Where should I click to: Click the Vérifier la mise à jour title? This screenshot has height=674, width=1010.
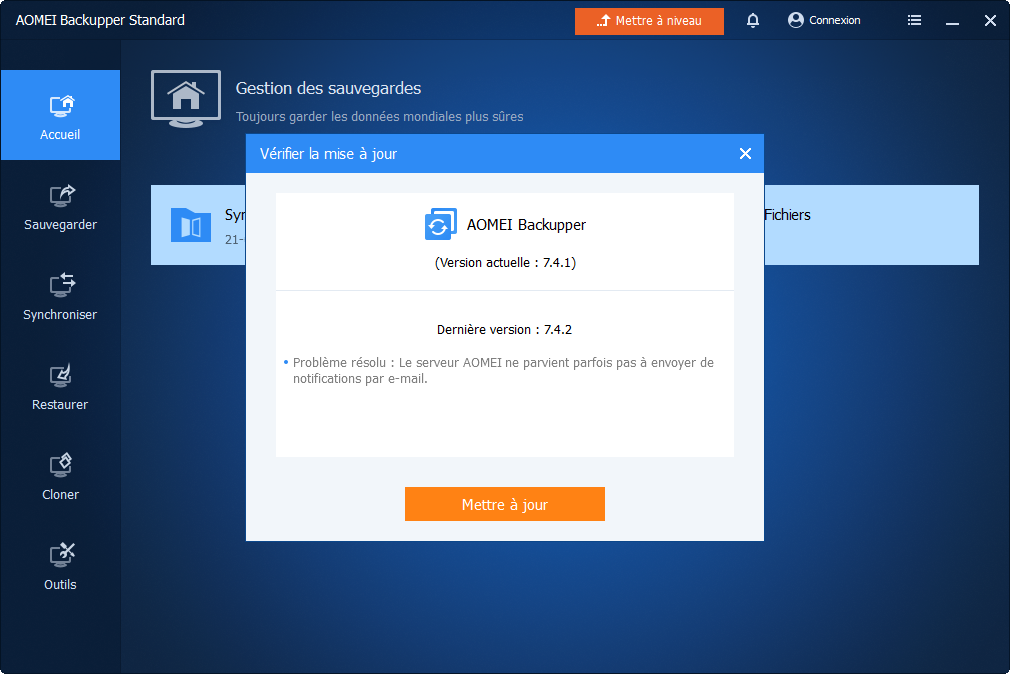point(328,154)
